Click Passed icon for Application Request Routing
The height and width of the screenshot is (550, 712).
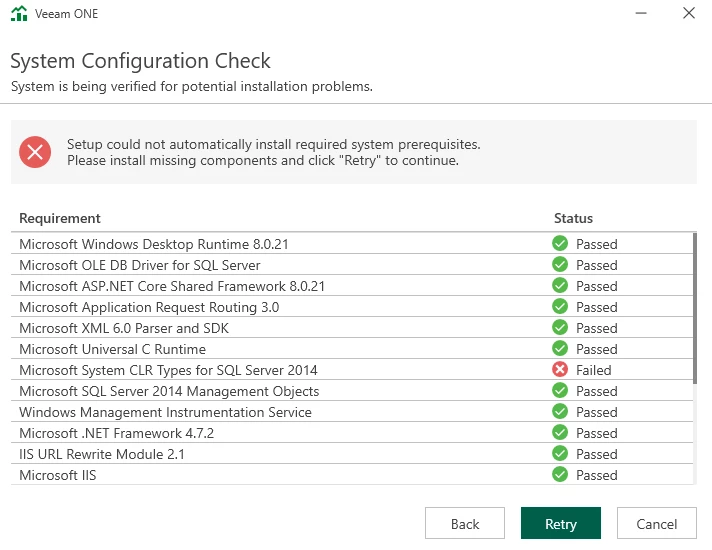(x=560, y=307)
